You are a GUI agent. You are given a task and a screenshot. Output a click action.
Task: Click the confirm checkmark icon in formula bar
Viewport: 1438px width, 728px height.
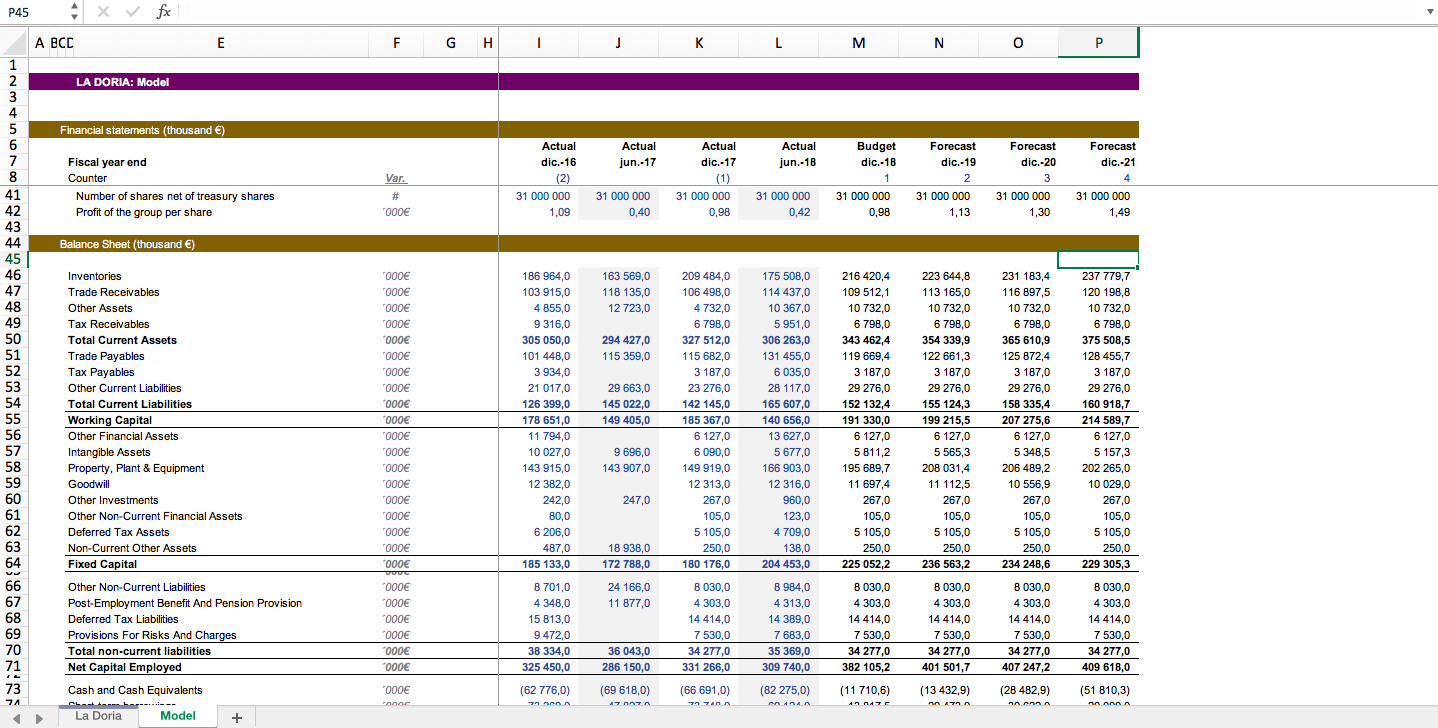[x=133, y=11]
